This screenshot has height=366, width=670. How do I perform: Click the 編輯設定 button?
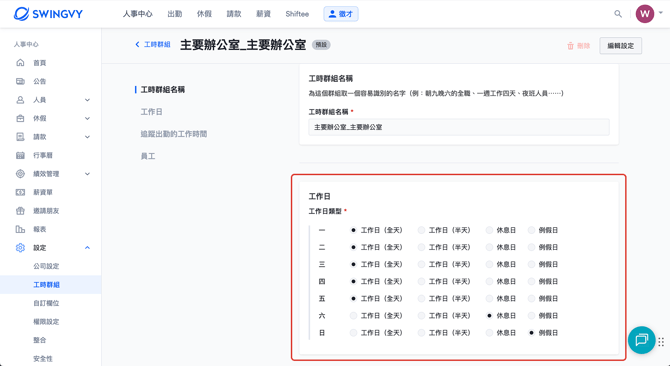(620, 46)
